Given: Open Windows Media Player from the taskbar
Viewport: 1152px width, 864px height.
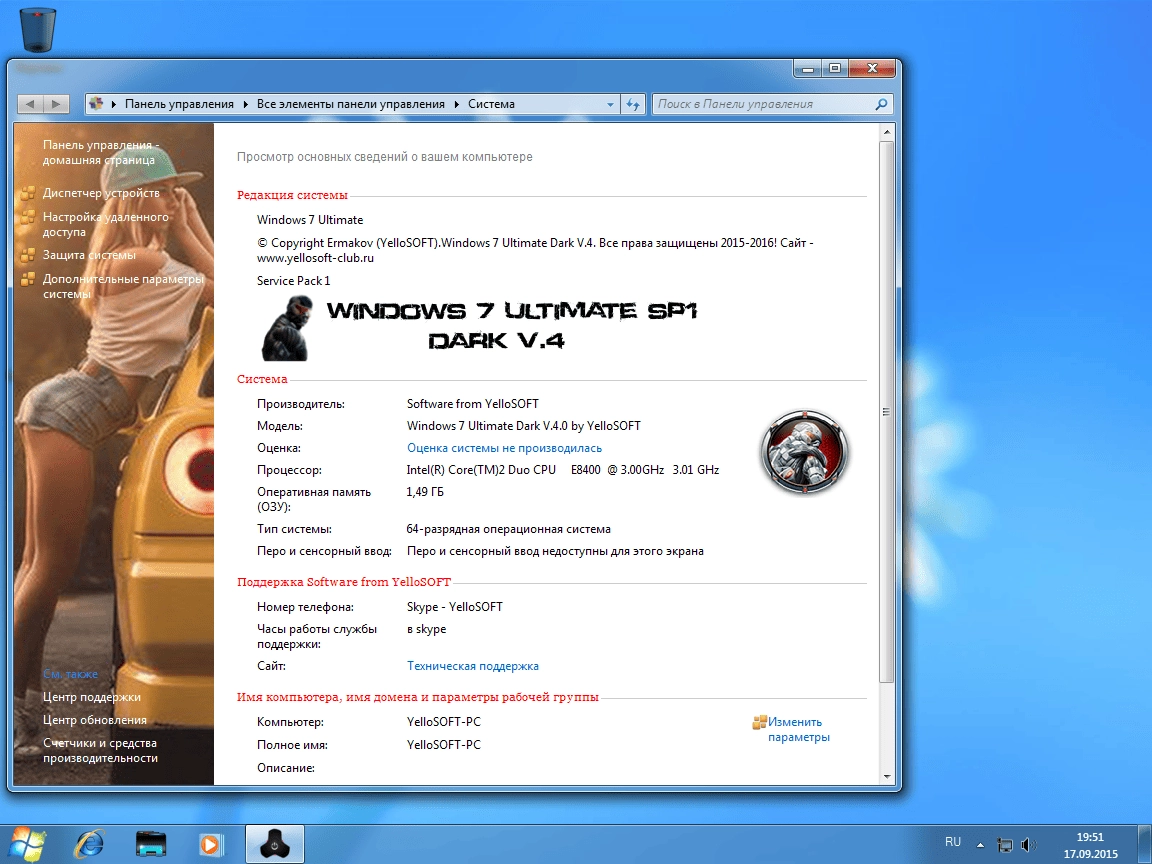Looking at the screenshot, I should (210, 844).
